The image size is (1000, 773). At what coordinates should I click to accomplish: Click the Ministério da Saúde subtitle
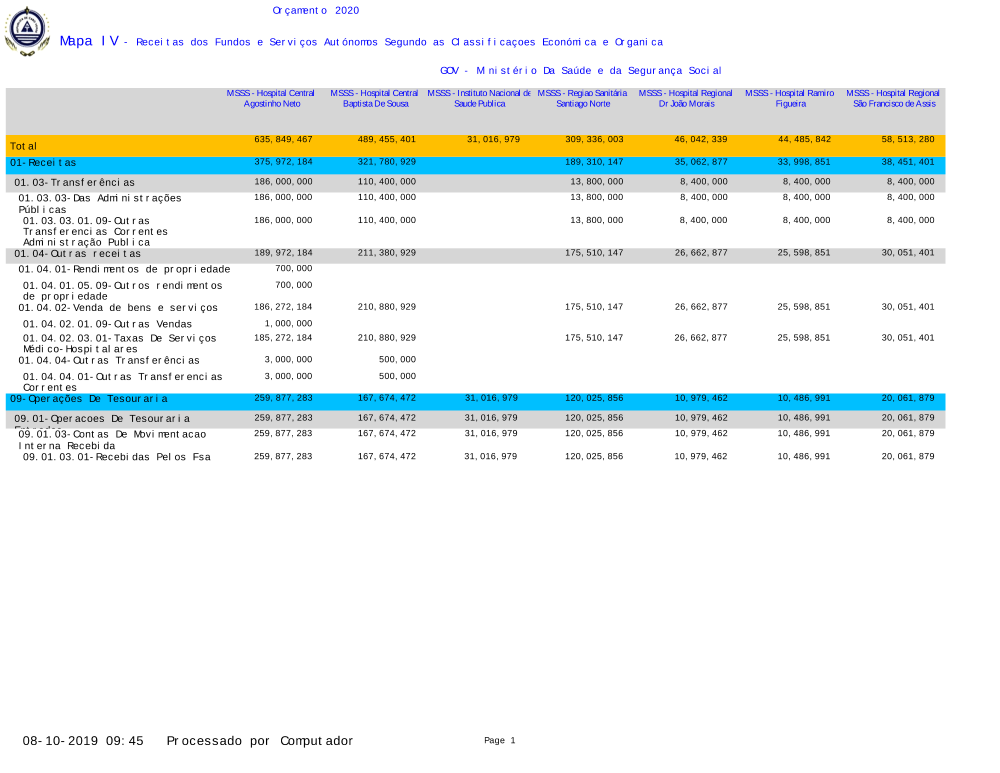580,71
